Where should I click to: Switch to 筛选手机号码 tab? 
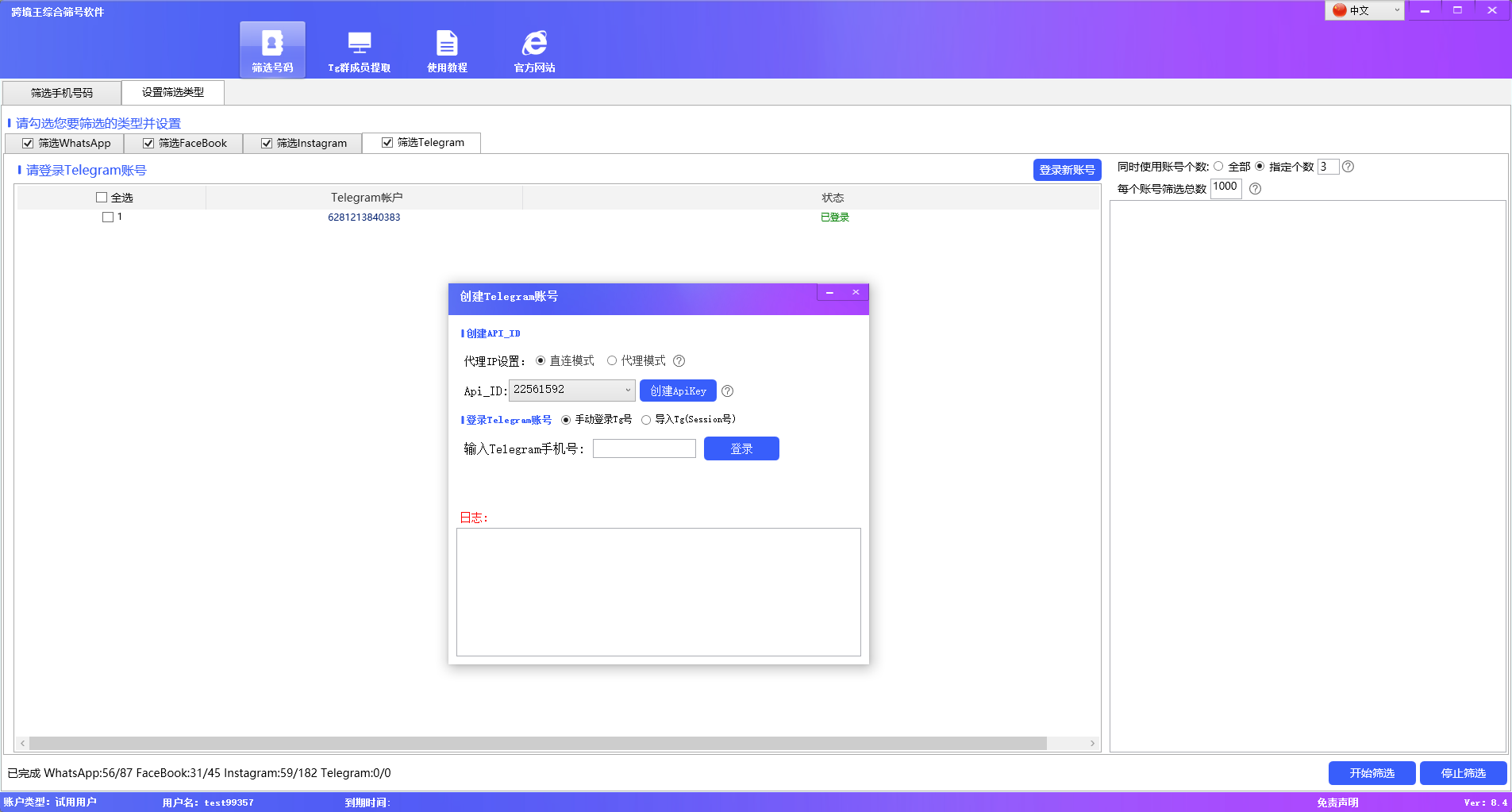tap(62, 93)
